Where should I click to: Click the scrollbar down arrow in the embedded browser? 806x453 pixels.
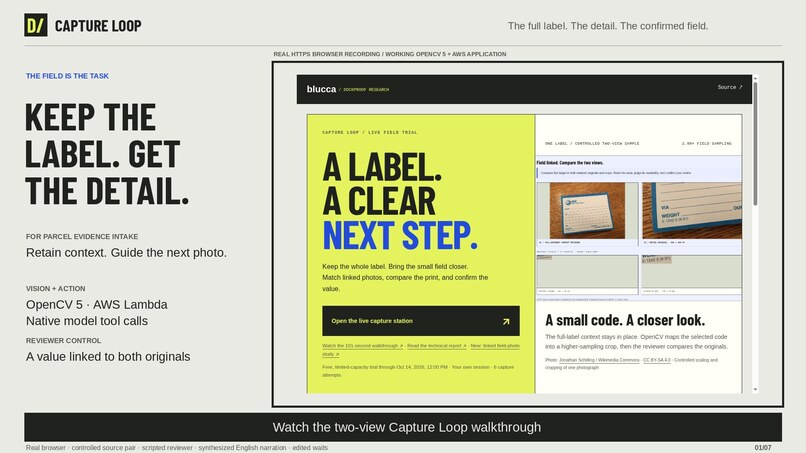tap(755, 389)
